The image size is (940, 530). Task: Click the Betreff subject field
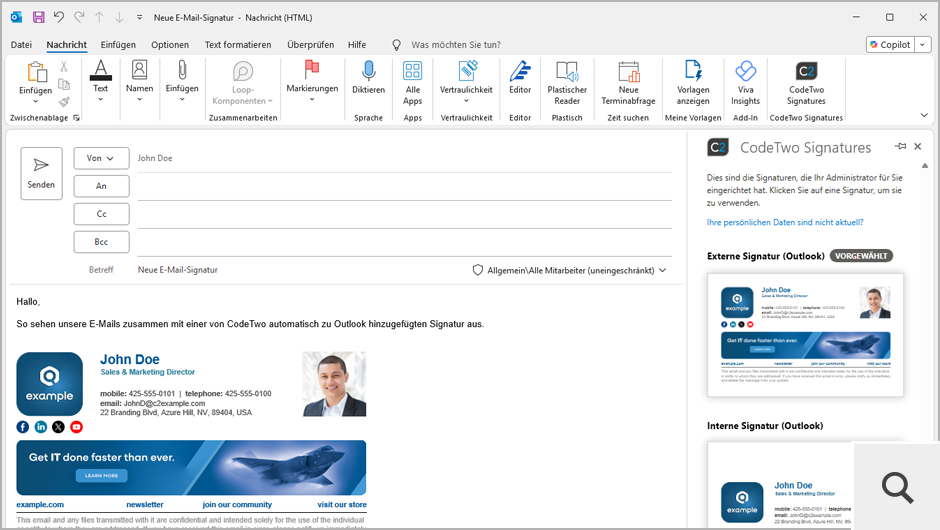click(x=300, y=270)
